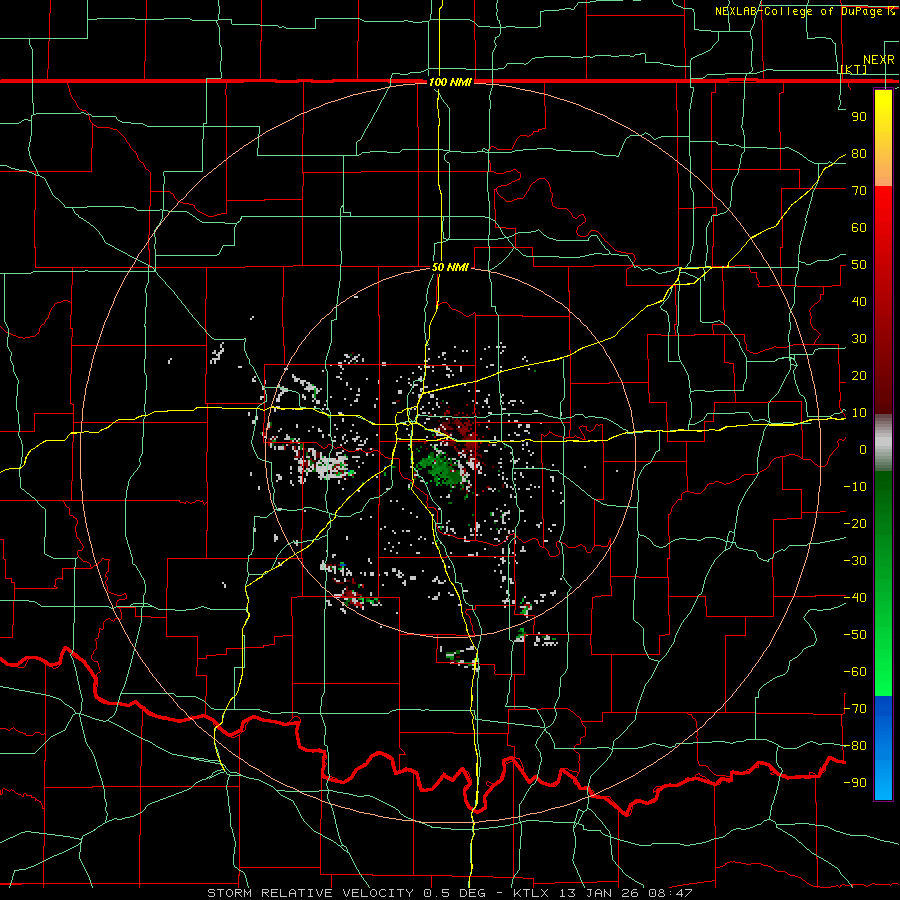This screenshot has width=900, height=900.
Task: Select the "-70" scale value
Action: [x=855, y=709]
